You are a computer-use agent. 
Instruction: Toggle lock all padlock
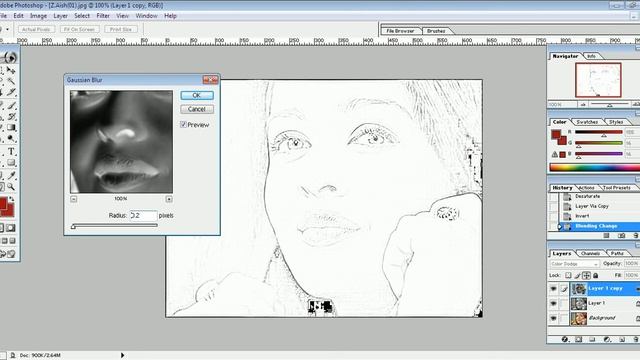coord(596,276)
